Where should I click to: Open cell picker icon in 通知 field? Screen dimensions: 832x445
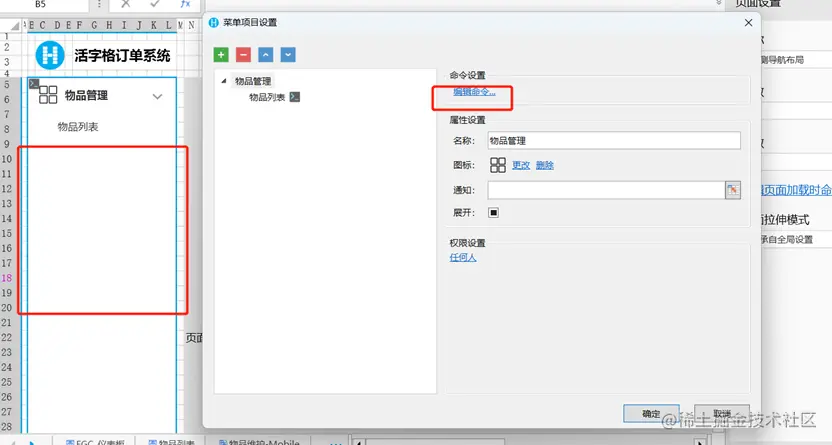tap(733, 190)
